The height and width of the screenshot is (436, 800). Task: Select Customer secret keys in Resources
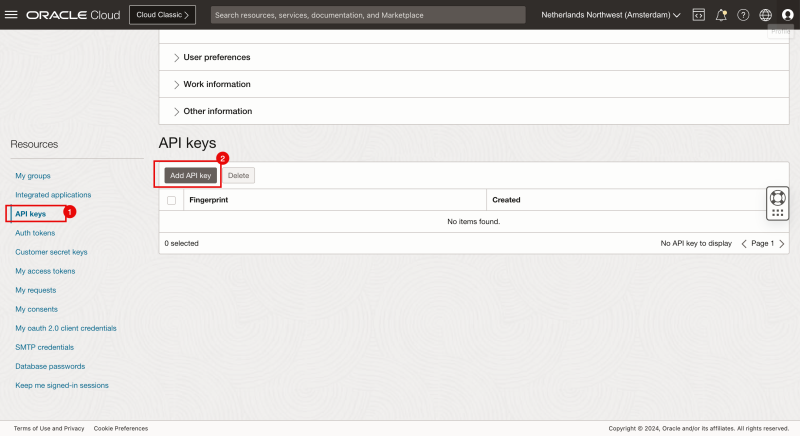[x=51, y=252]
